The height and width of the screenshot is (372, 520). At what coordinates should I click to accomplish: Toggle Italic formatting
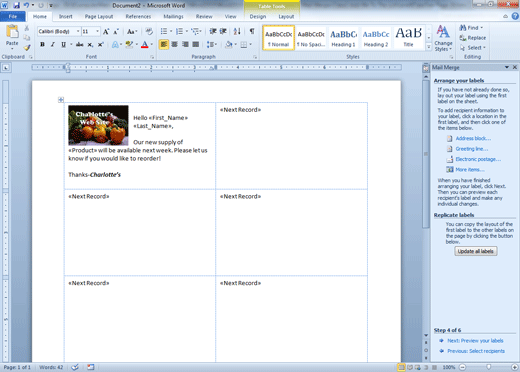(x=53, y=44)
